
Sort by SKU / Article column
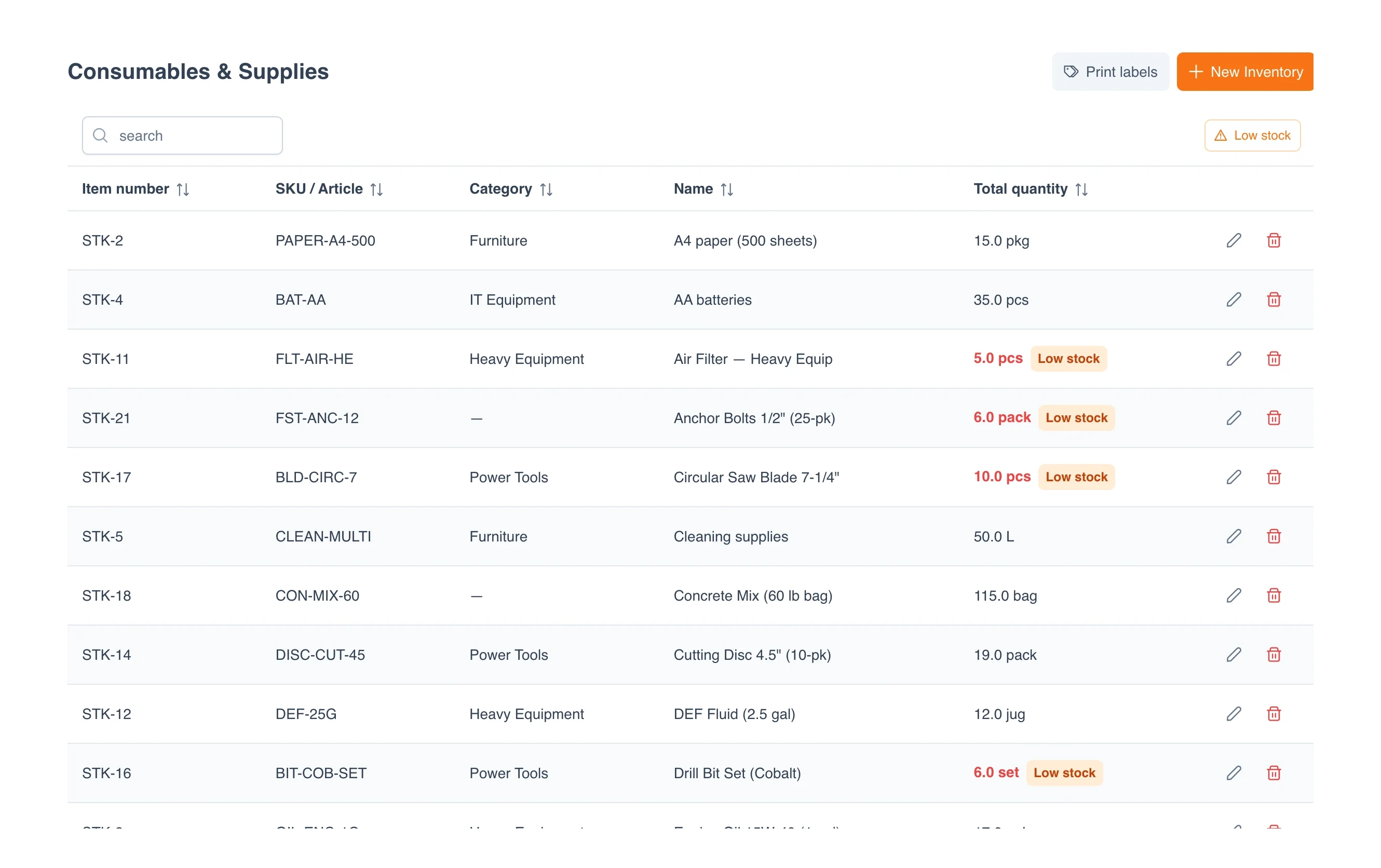pyautogui.click(x=376, y=189)
